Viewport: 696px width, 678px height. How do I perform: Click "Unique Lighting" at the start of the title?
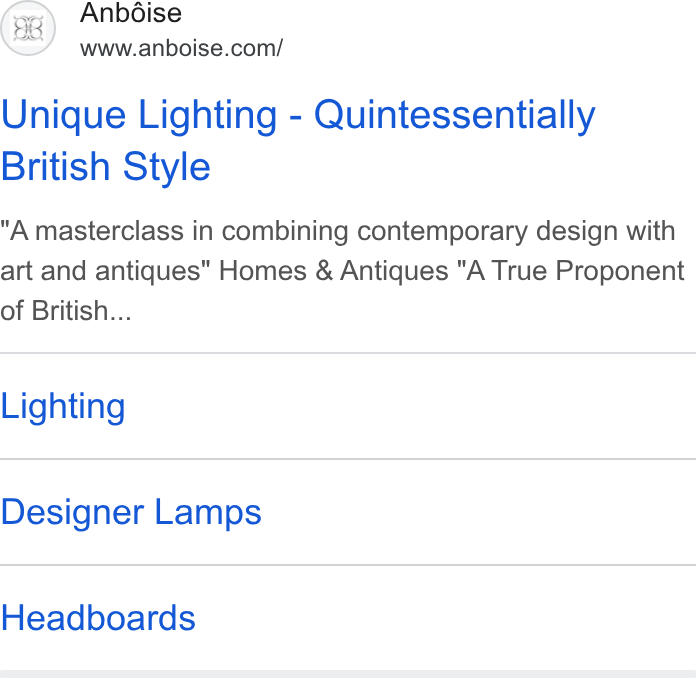pos(139,115)
